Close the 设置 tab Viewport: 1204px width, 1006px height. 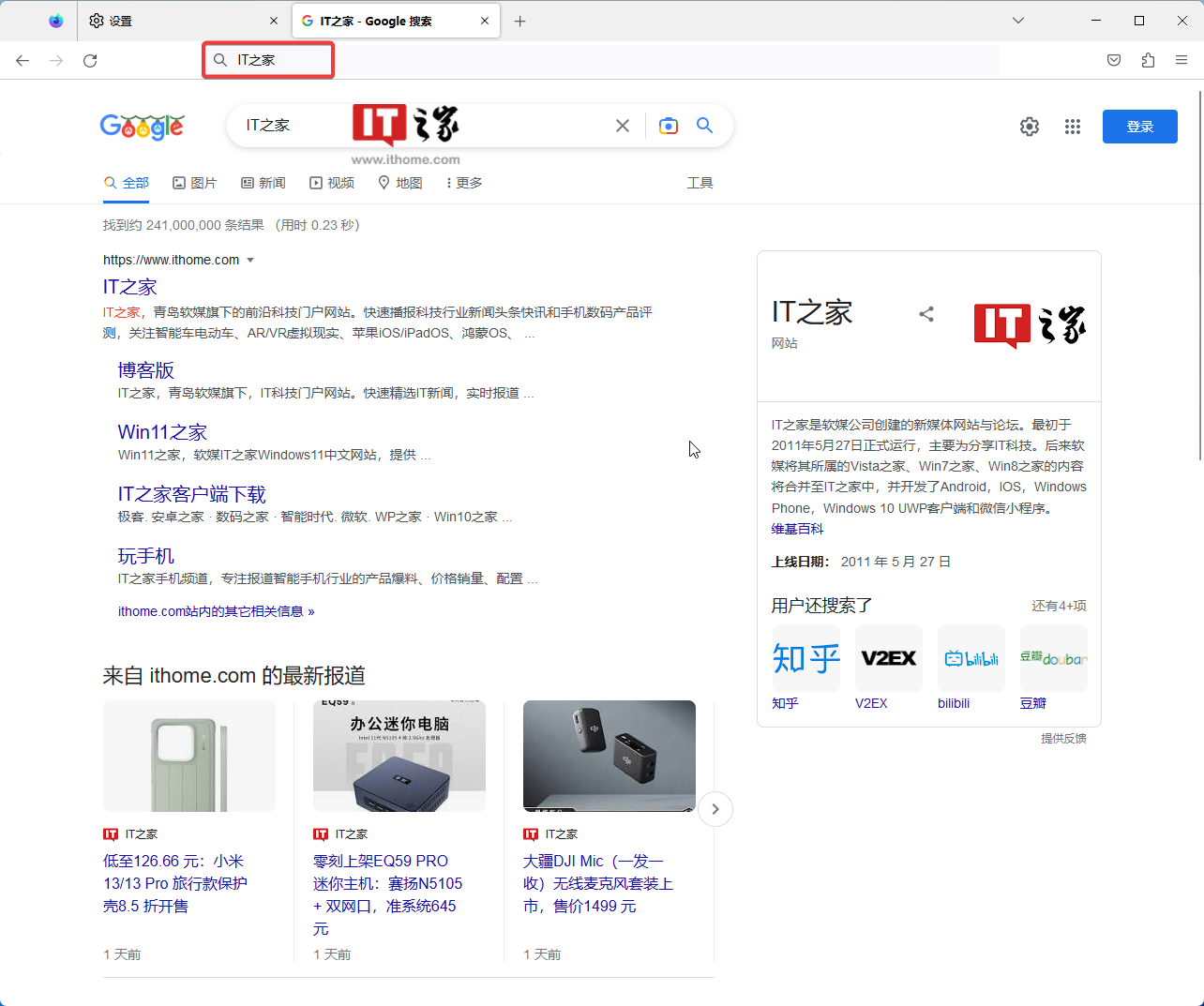pos(274,21)
